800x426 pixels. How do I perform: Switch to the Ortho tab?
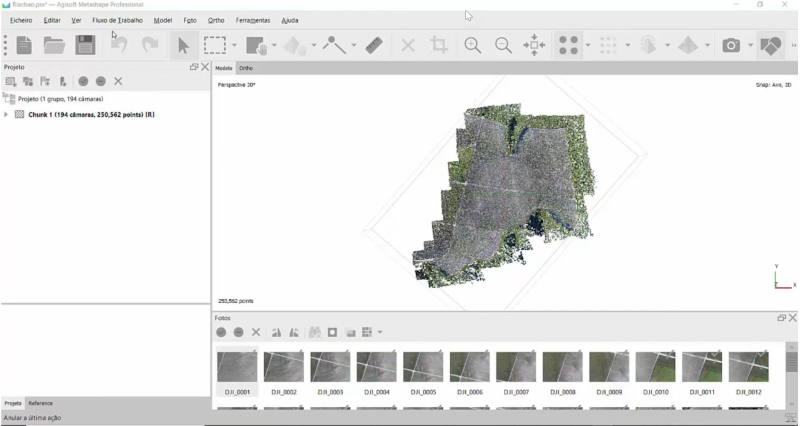coord(246,68)
